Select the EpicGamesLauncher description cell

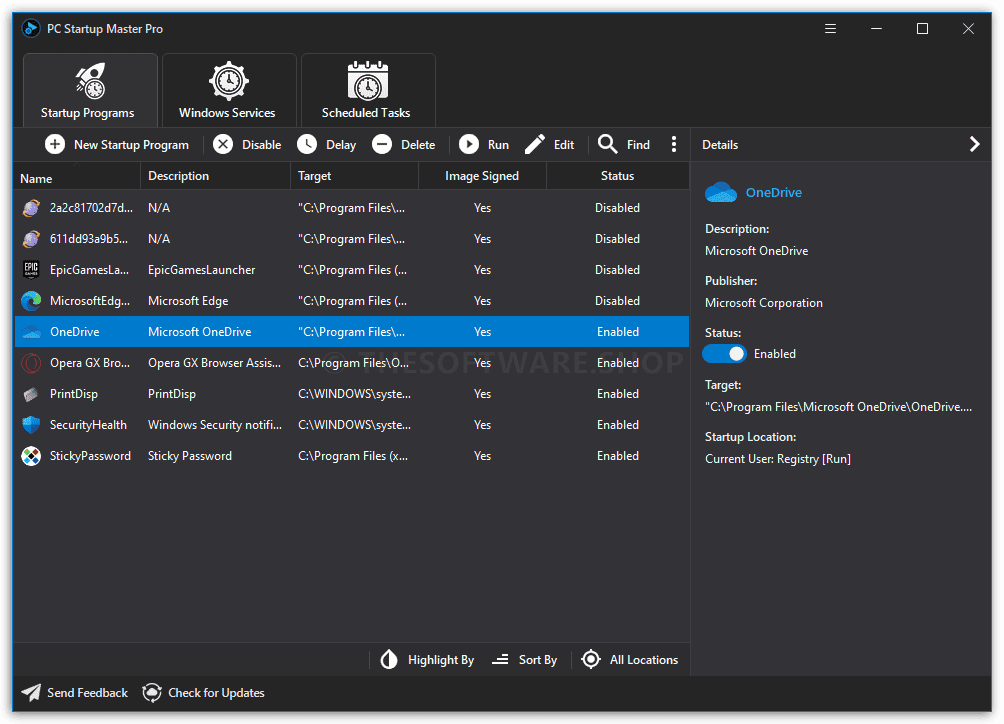202,270
